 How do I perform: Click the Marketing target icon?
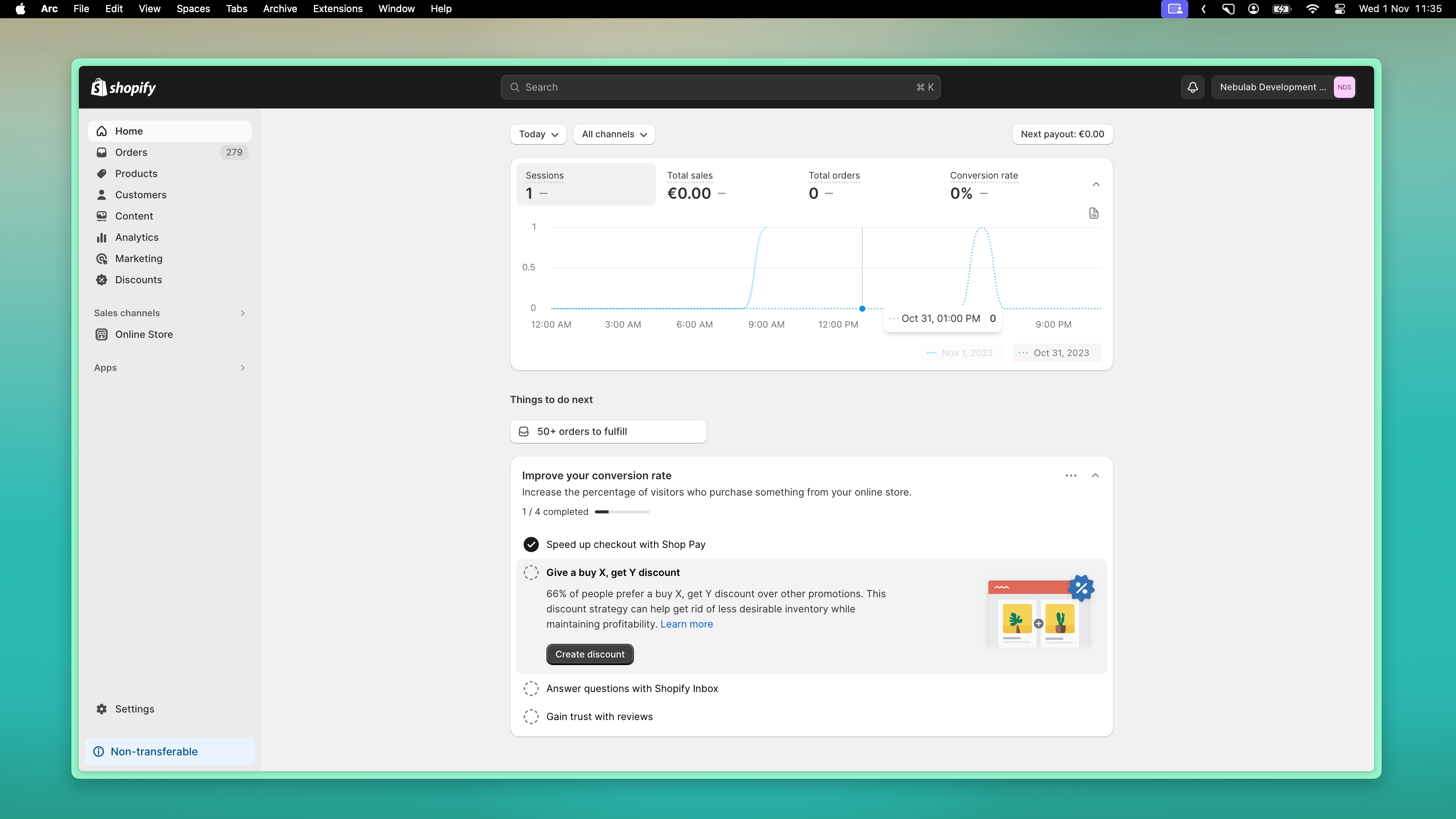point(102,258)
